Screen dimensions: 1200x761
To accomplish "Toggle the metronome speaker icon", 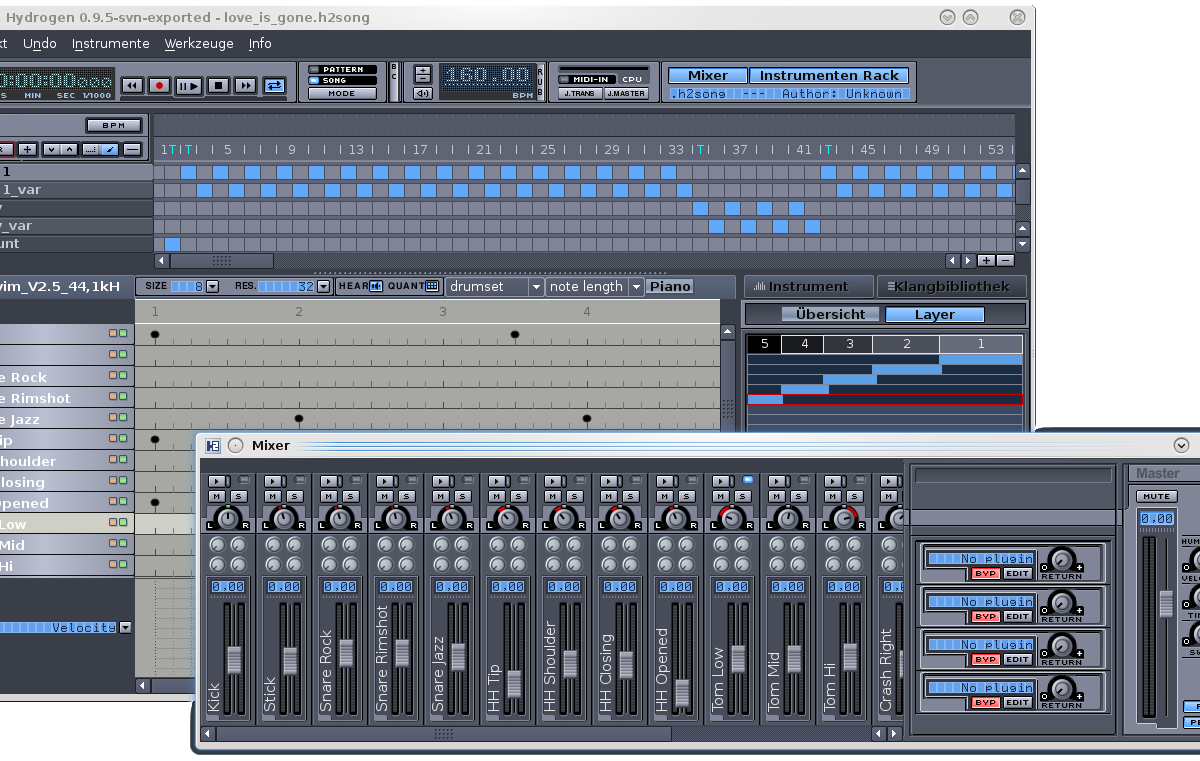I will (422, 94).
